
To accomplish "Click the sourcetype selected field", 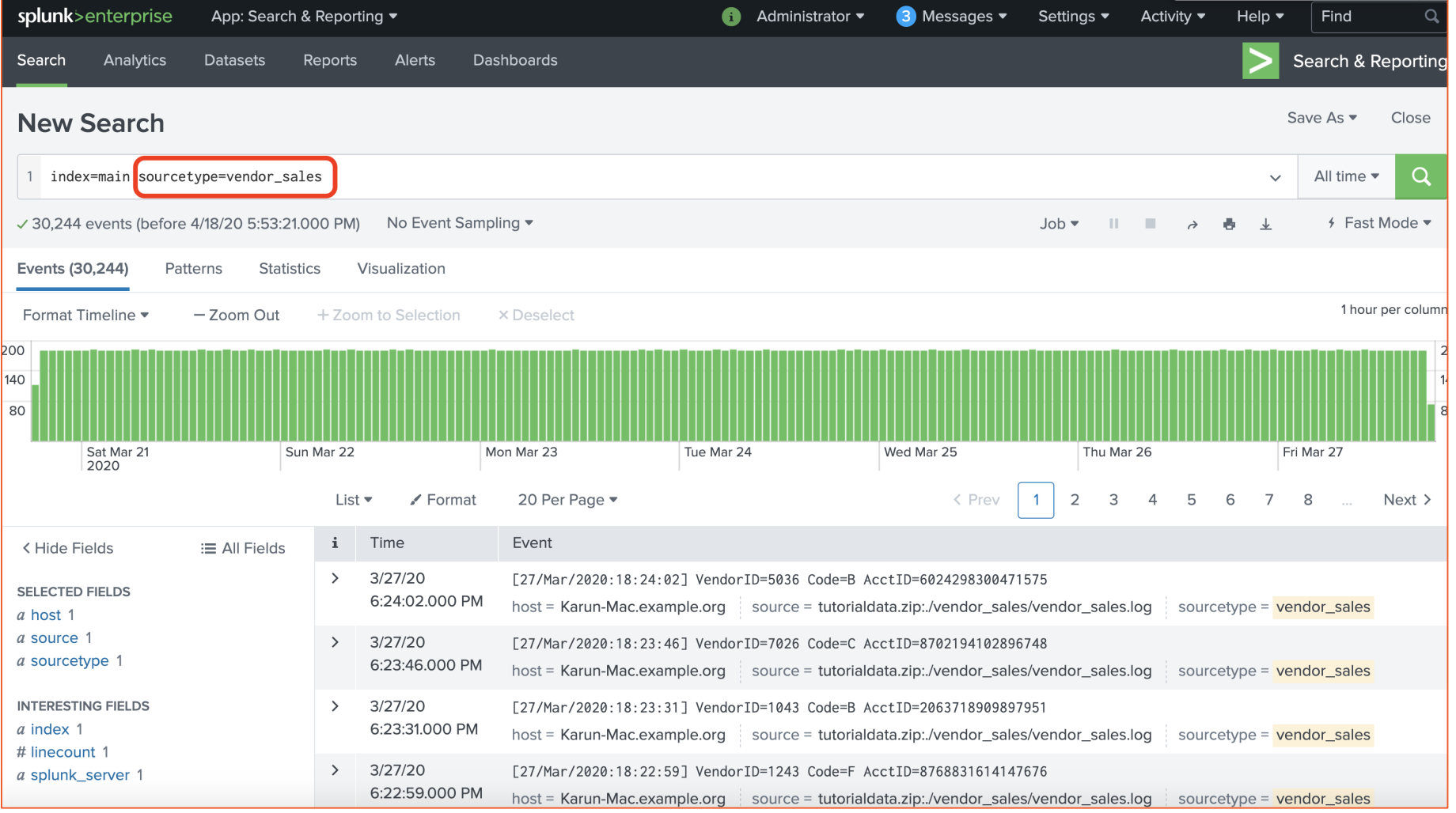I will 70,662.
